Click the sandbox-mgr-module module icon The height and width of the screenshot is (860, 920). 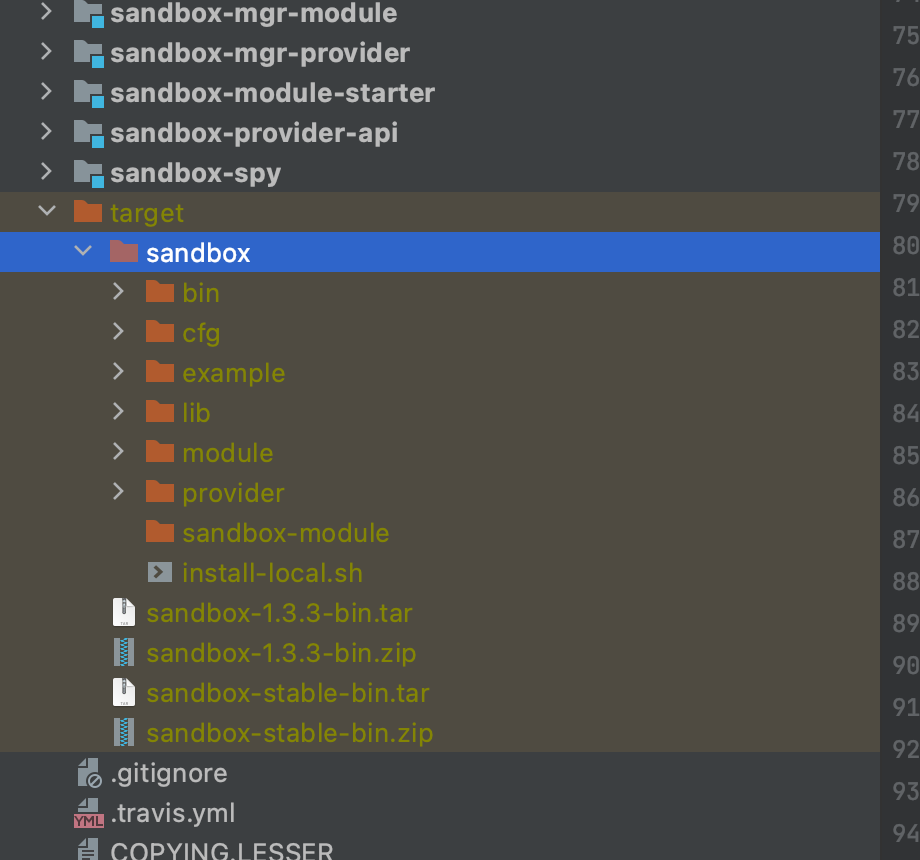point(88,14)
